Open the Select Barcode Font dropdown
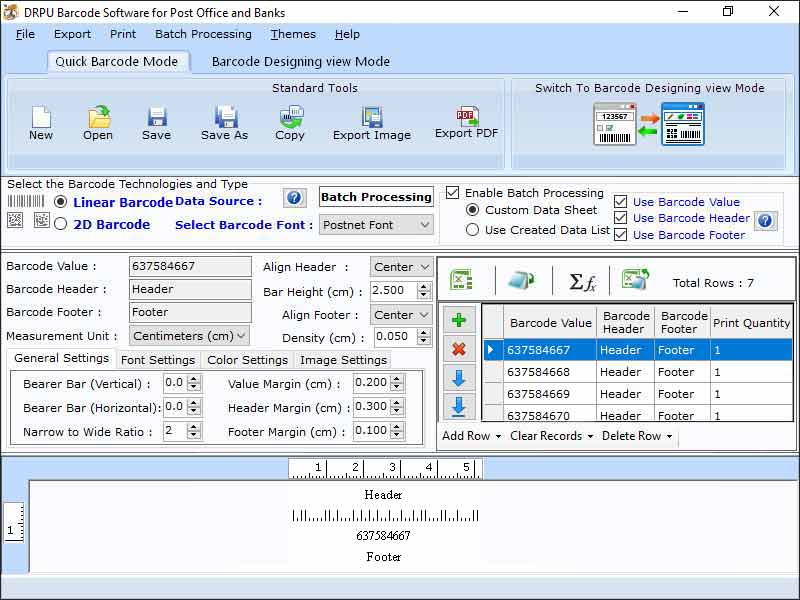800x600 pixels. point(376,226)
